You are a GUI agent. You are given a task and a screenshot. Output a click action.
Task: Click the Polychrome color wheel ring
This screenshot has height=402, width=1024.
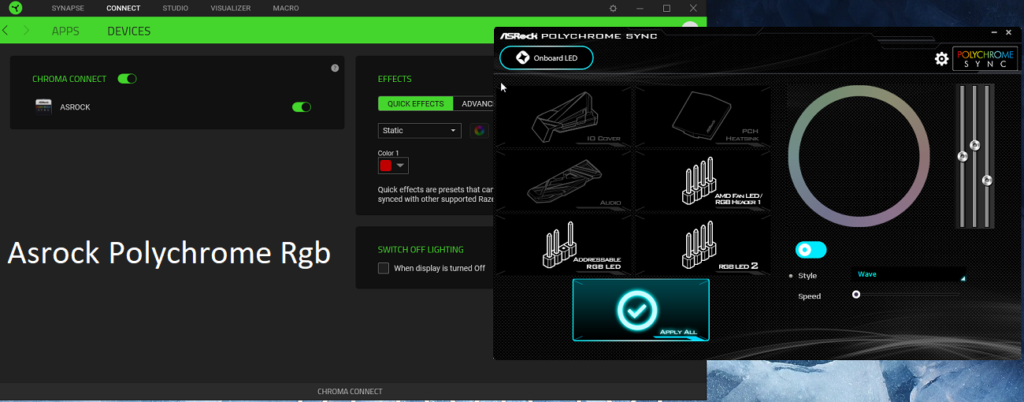point(859,89)
